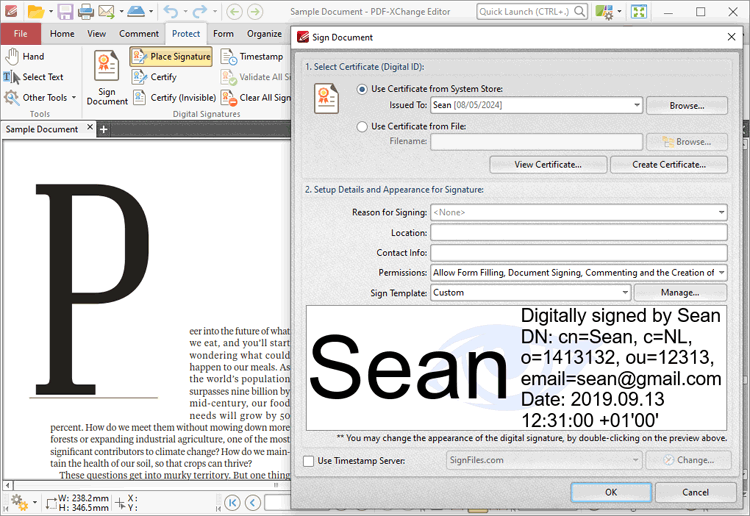Viewport: 750px width, 516px height.
Task: Click Clear All Signatures tool
Action: coord(255,98)
